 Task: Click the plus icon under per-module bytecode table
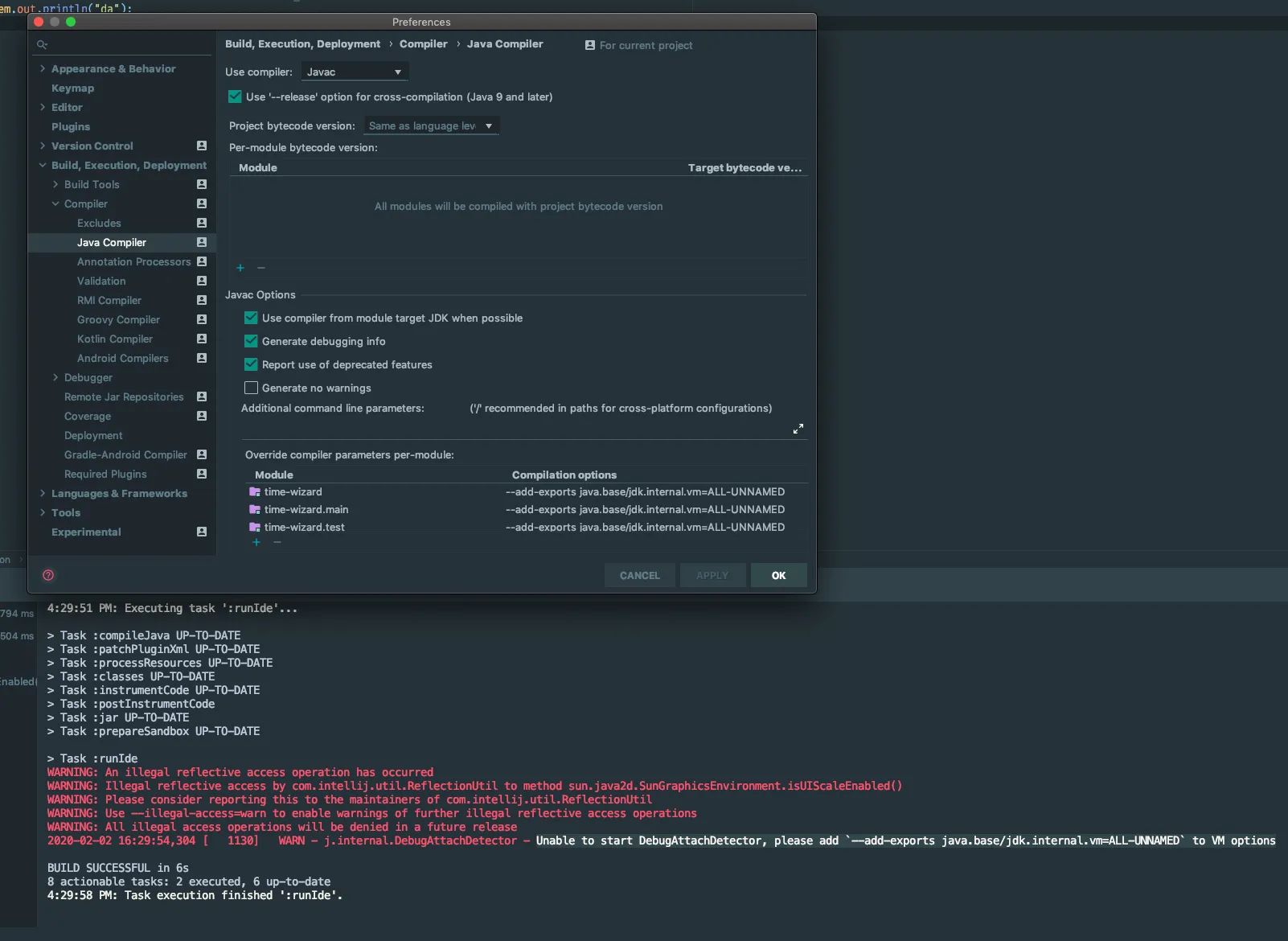(x=240, y=268)
